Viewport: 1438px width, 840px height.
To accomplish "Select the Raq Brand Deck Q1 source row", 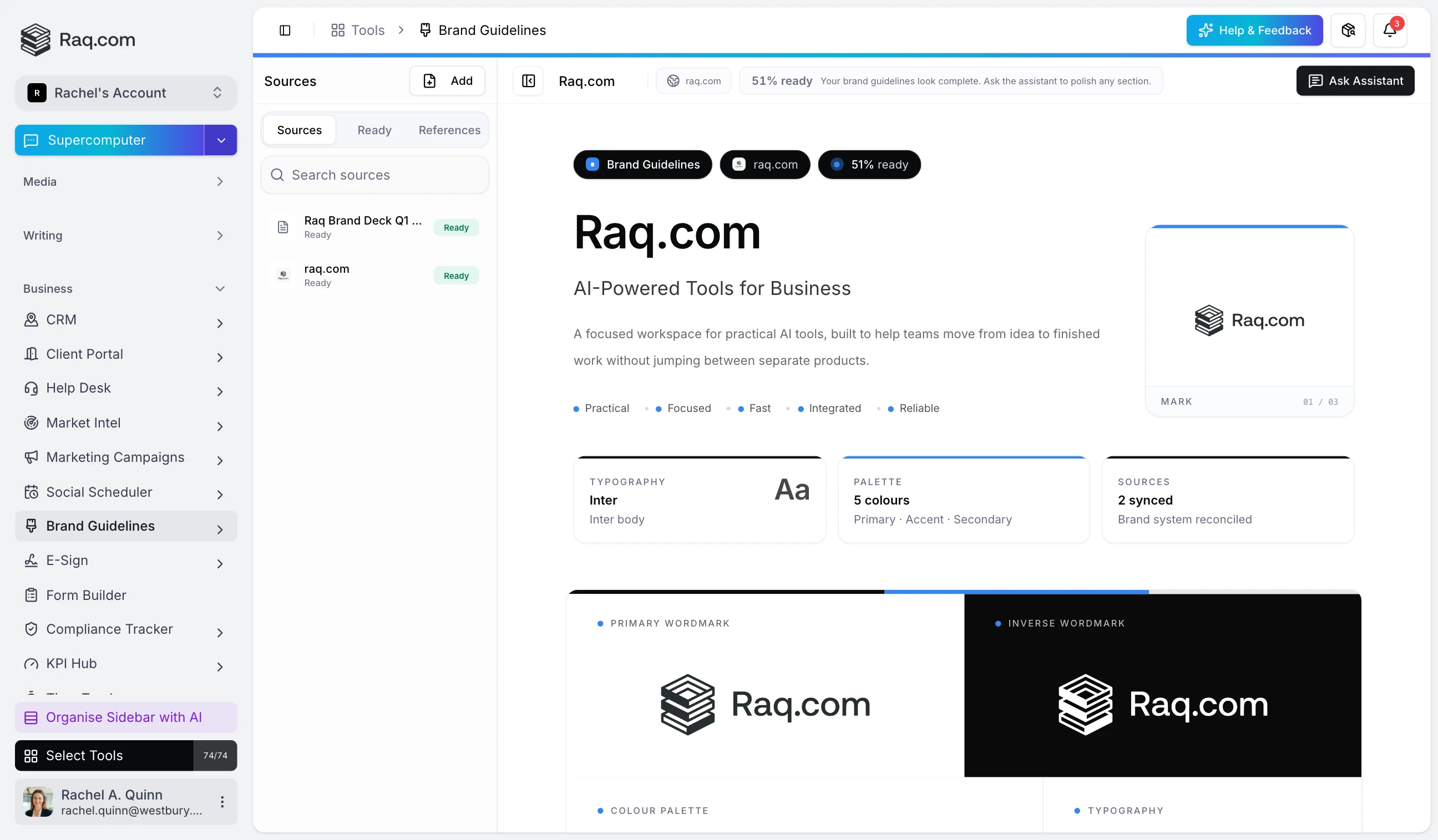I will pyautogui.click(x=375, y=227).
